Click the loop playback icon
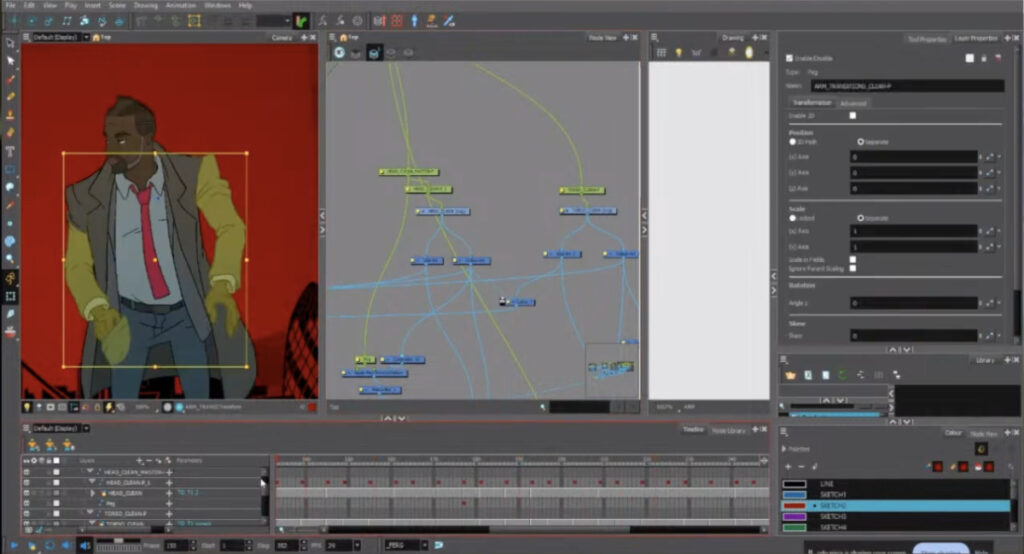Image resolution: width=1024 pixels, height=554 pixels. [x=50, y=545]
